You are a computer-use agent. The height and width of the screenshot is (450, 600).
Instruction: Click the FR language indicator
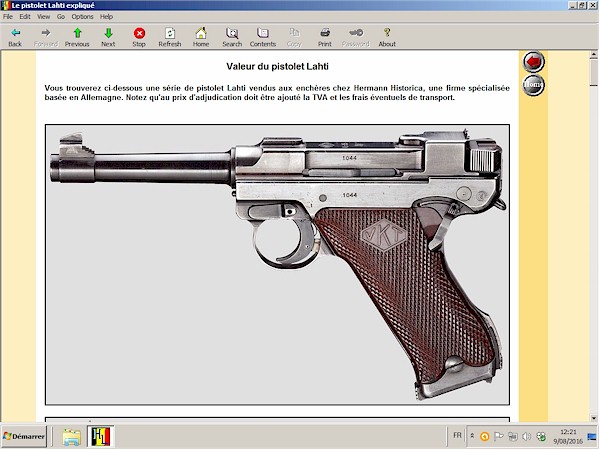[x=457, y=435]
